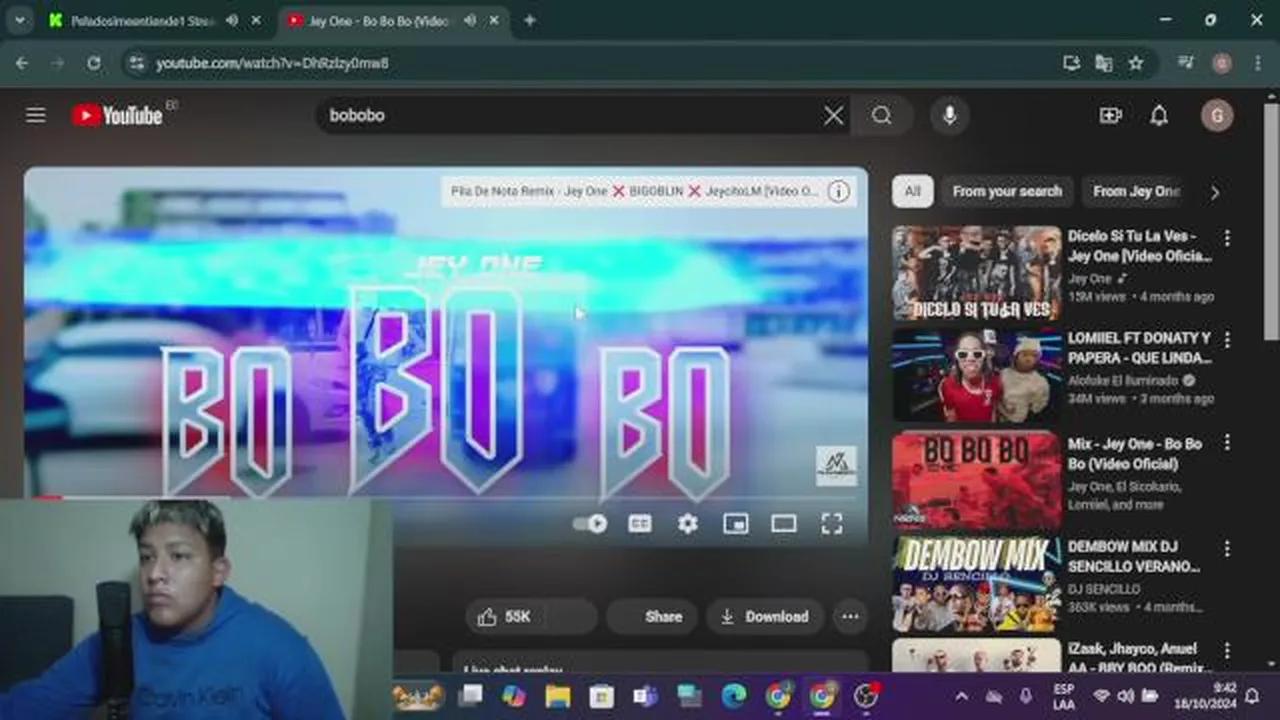Image resolution: width=1280 pixels, height=720 pixels.
Task: Reload the current page
Action: (93, 63)
